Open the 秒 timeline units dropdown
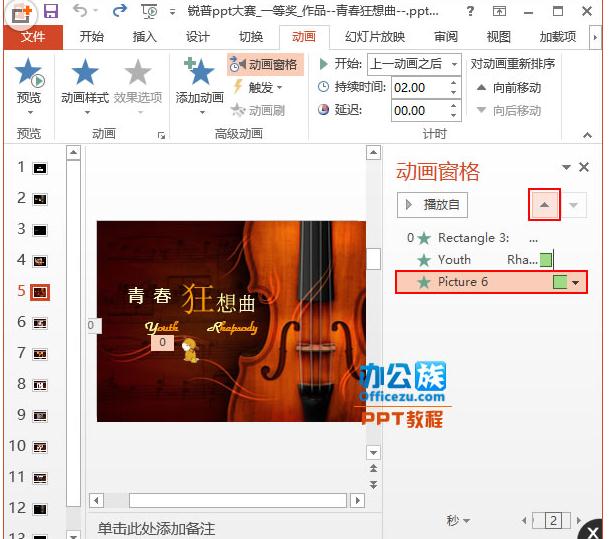This screenshot has width=616, height=539. point(458,521)
